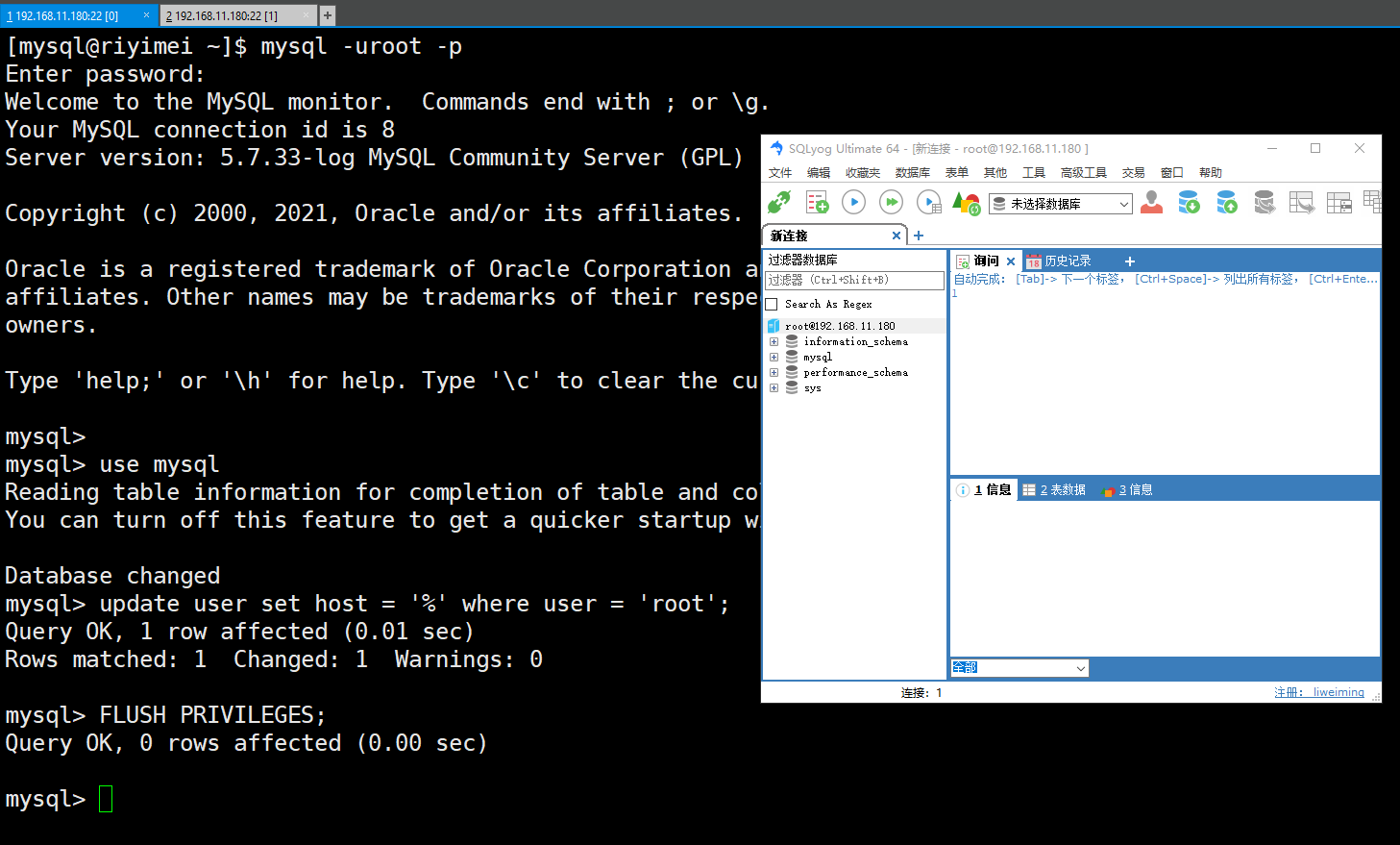
Task: Click the 过滤器 database filter input
Action: click(854, 281)
